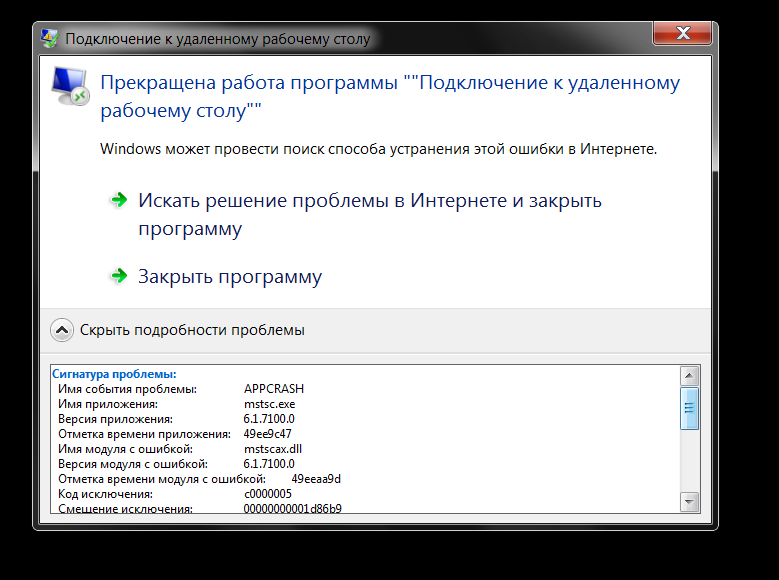Click the "Скрыть подробности проблемы" label

(x=192, y=330)
